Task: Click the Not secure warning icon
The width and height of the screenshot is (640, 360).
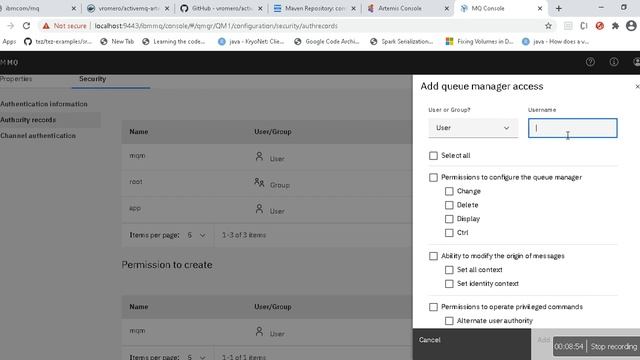Action: pos(46,26)
